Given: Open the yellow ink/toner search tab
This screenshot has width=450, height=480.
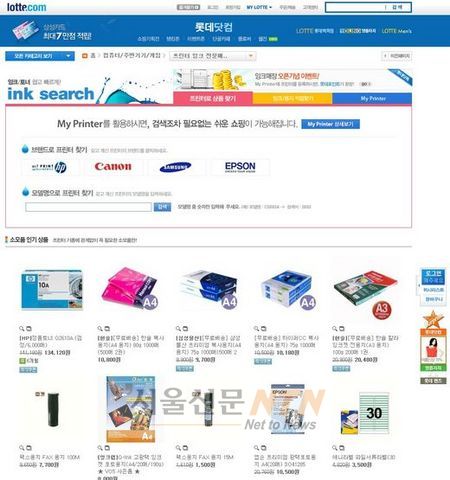Looking at the screenshot, I should tap(292, 99).
